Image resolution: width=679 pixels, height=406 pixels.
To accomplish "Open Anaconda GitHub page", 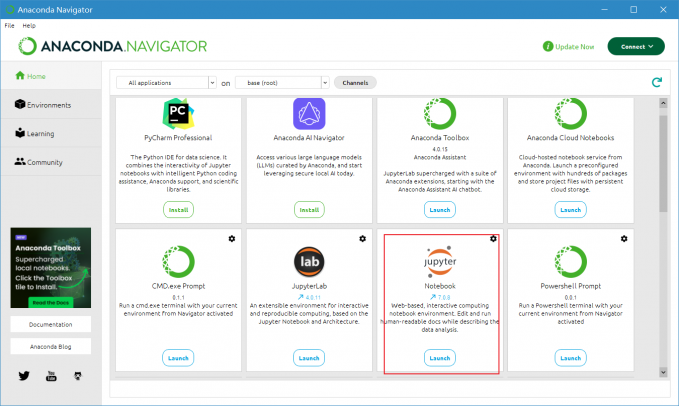I will (78, 376).
